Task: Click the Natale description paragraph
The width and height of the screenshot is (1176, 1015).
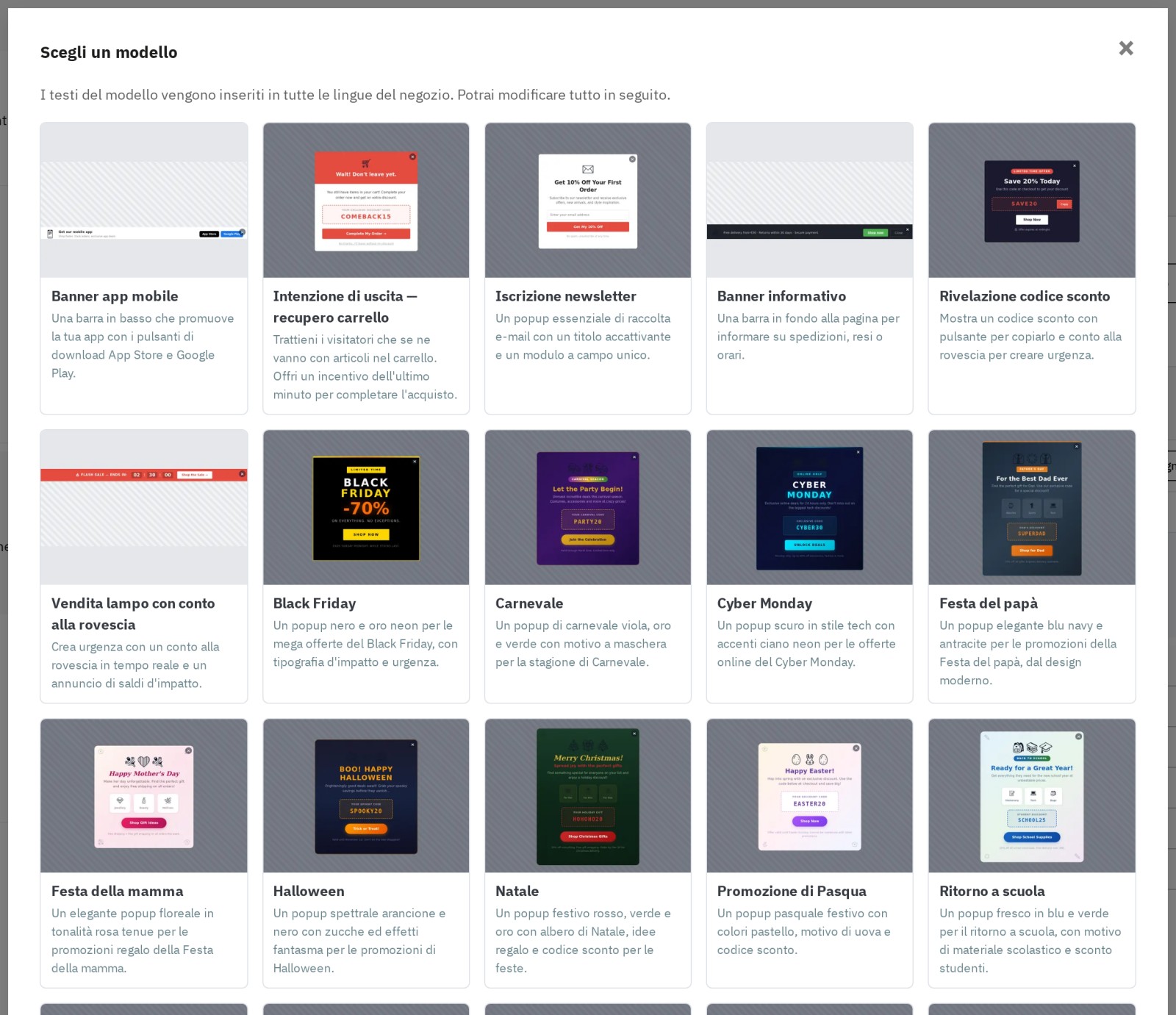Action: (x=584, y=941)
